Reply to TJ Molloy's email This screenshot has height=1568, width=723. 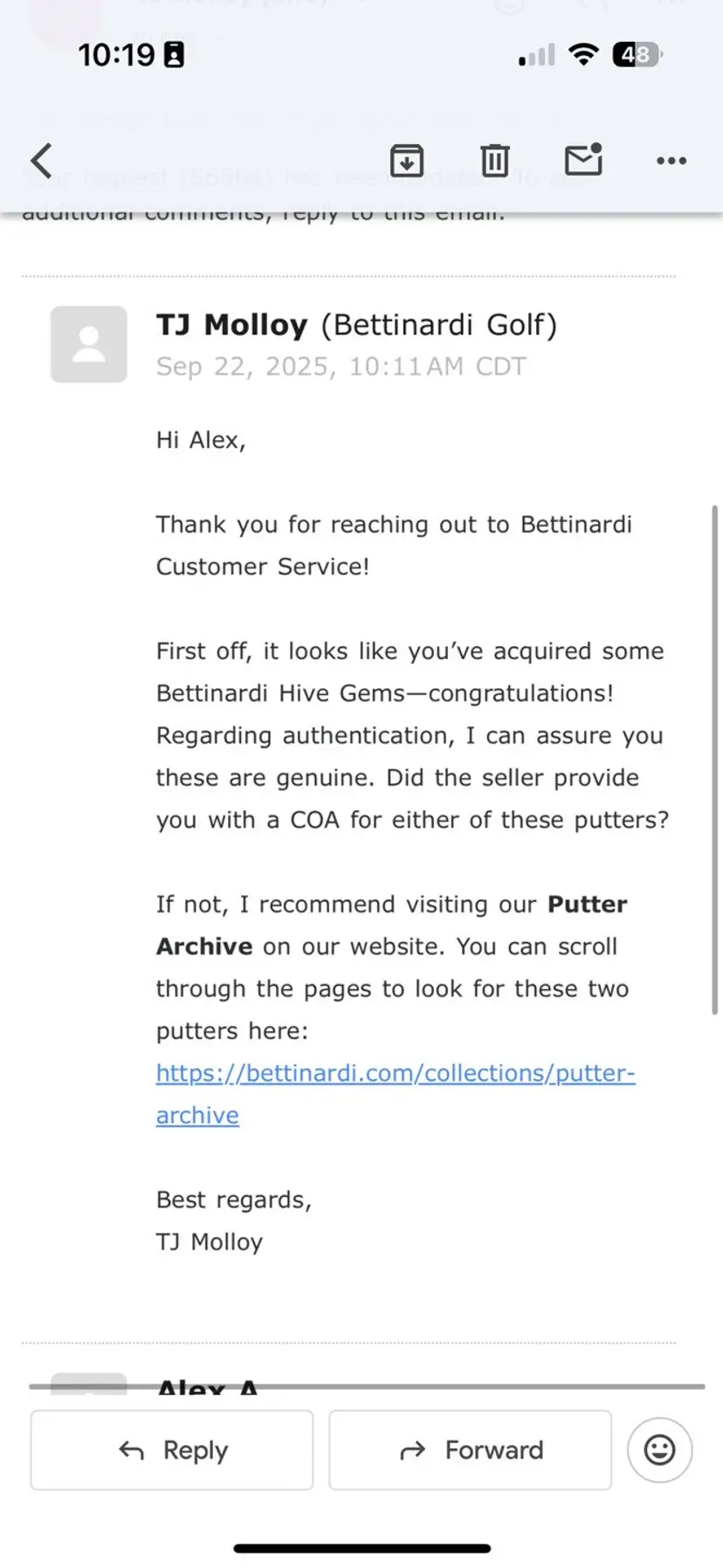[x=172, y=1450]
